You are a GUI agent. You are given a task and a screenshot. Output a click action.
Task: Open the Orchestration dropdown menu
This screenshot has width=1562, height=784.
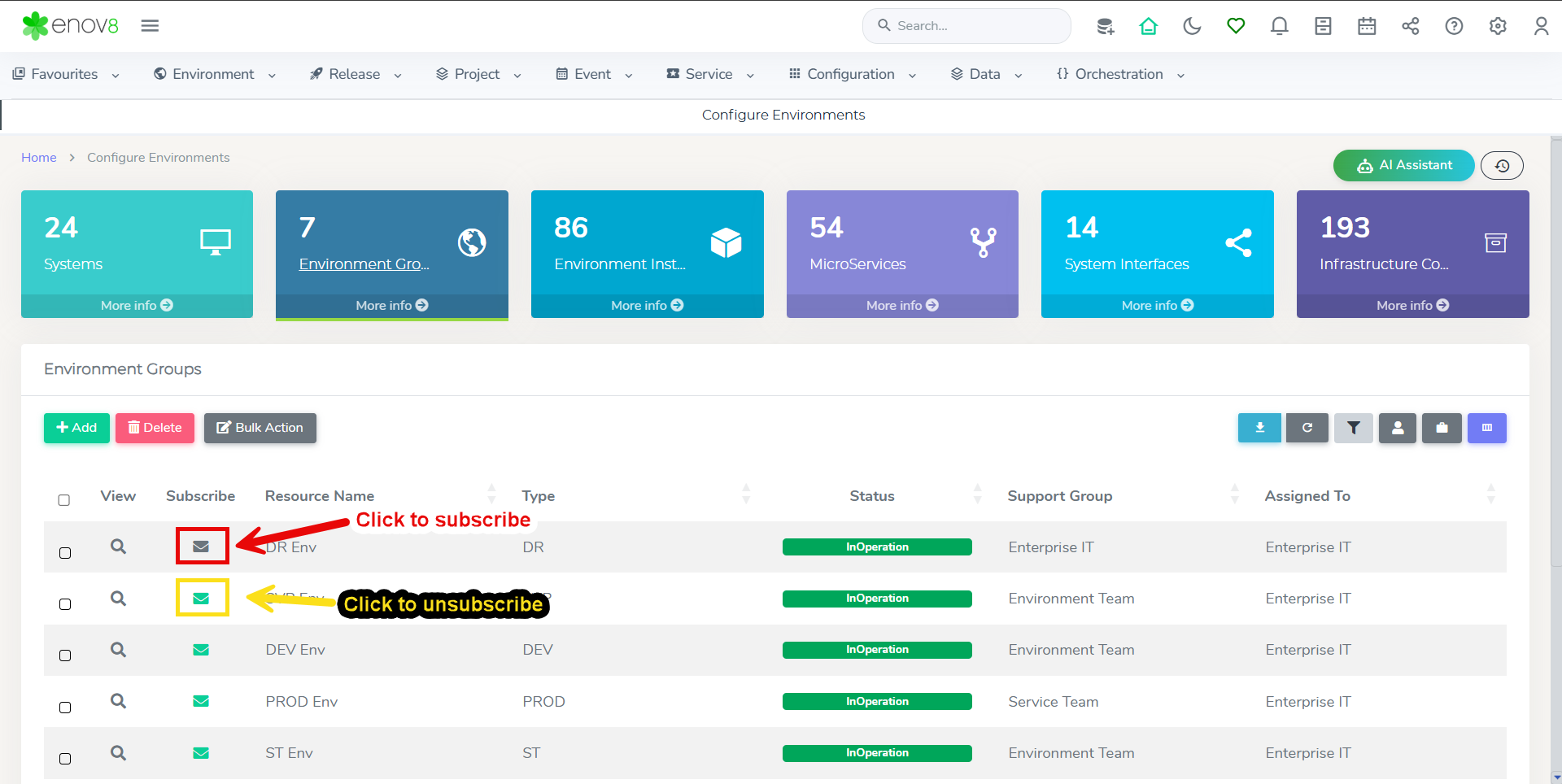(1119, 74)
